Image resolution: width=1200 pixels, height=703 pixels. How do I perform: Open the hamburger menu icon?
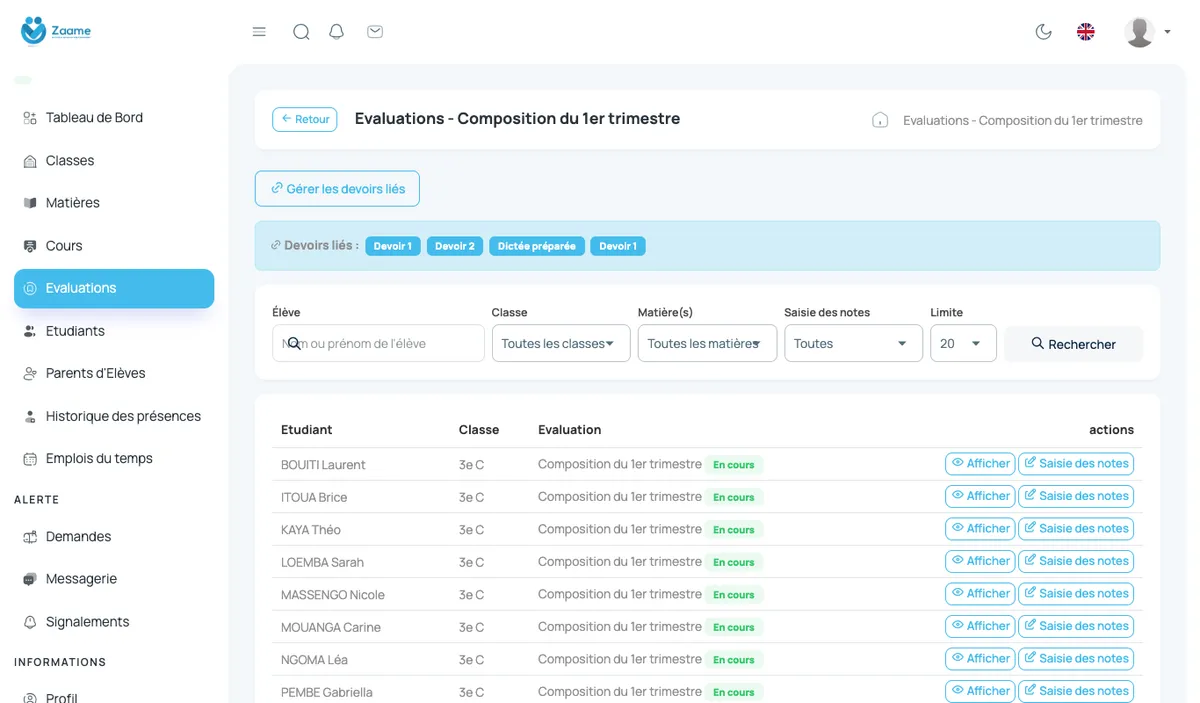coord(259,32)
